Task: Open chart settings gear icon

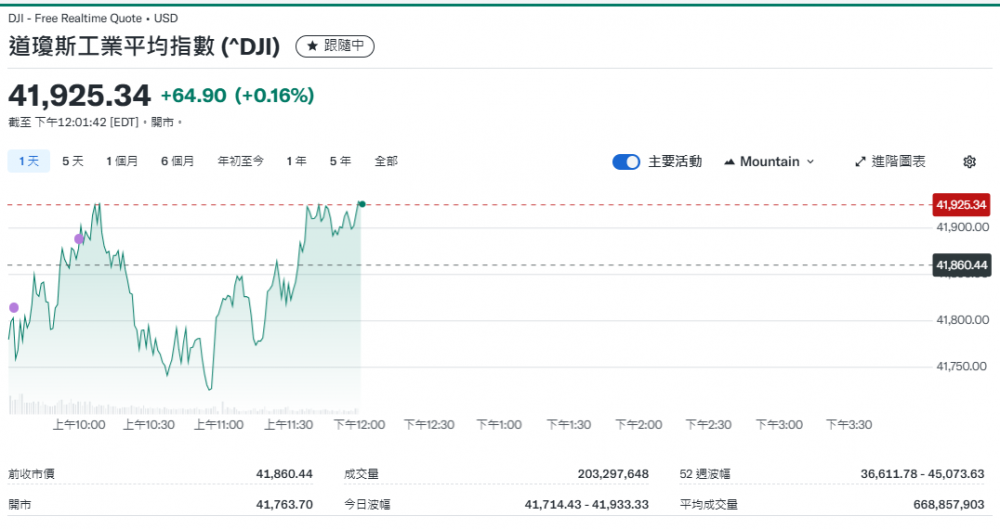Action: coord(969,162)
